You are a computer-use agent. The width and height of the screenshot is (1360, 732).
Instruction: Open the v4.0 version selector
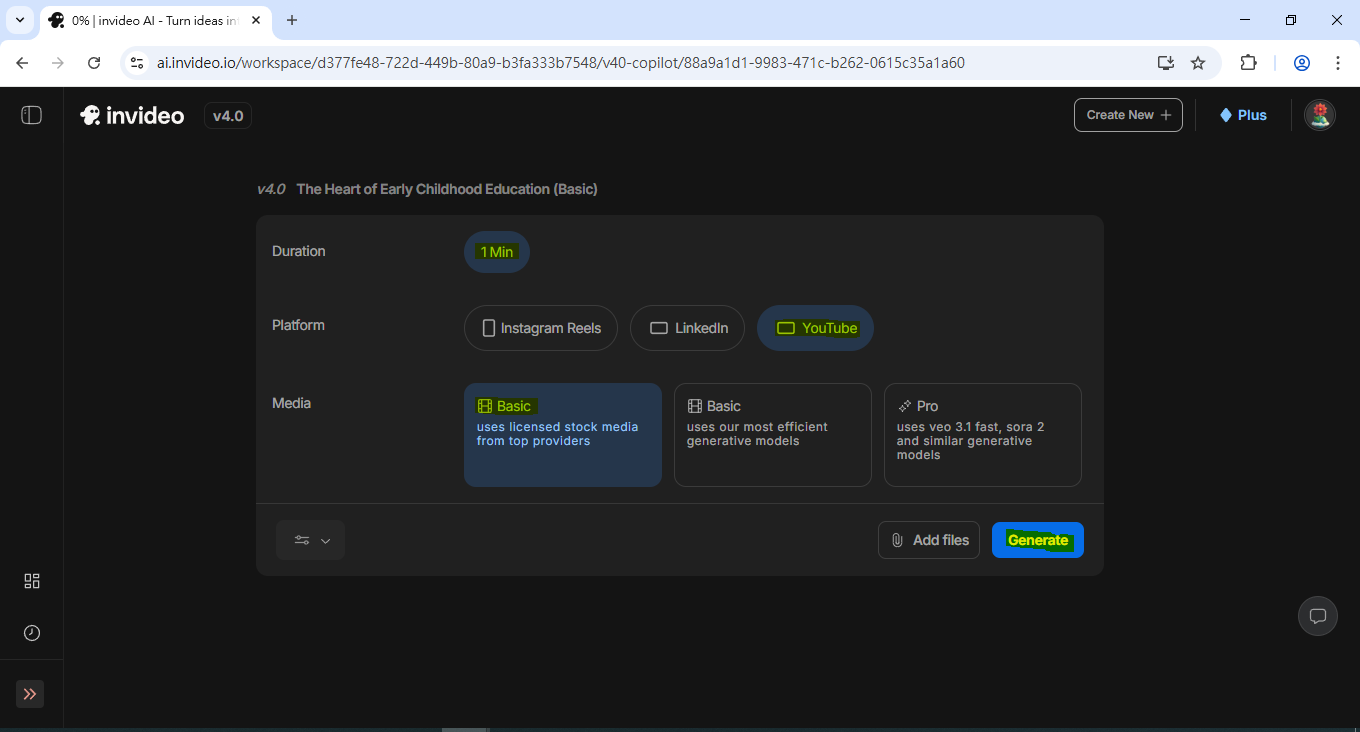228,116
